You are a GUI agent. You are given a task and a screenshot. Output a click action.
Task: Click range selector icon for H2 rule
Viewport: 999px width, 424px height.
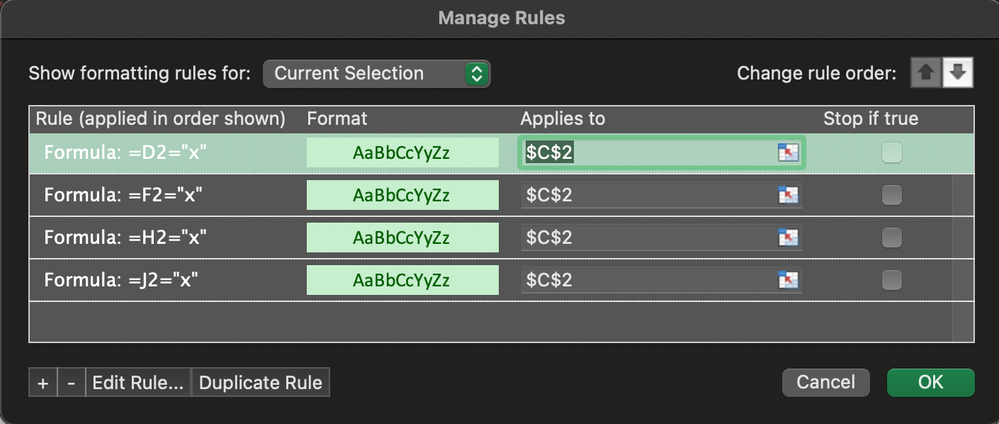tap(789, 237)
